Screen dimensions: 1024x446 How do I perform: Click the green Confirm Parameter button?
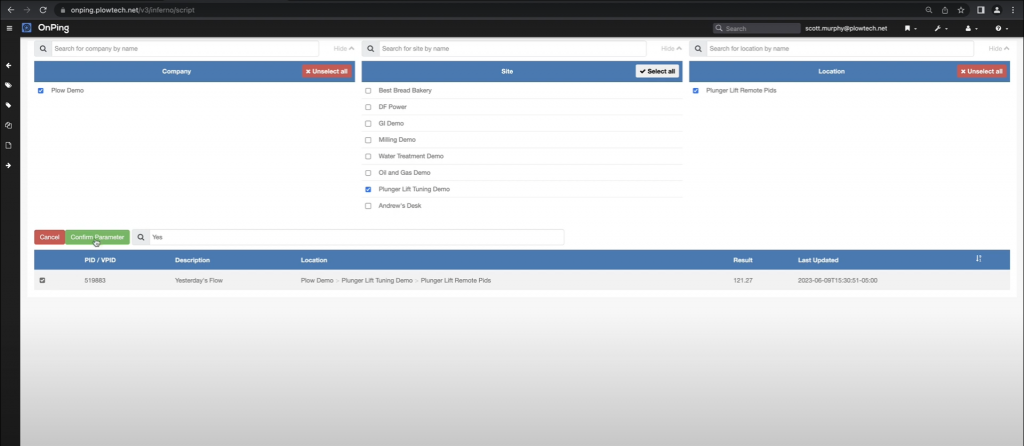coord(97,237)
